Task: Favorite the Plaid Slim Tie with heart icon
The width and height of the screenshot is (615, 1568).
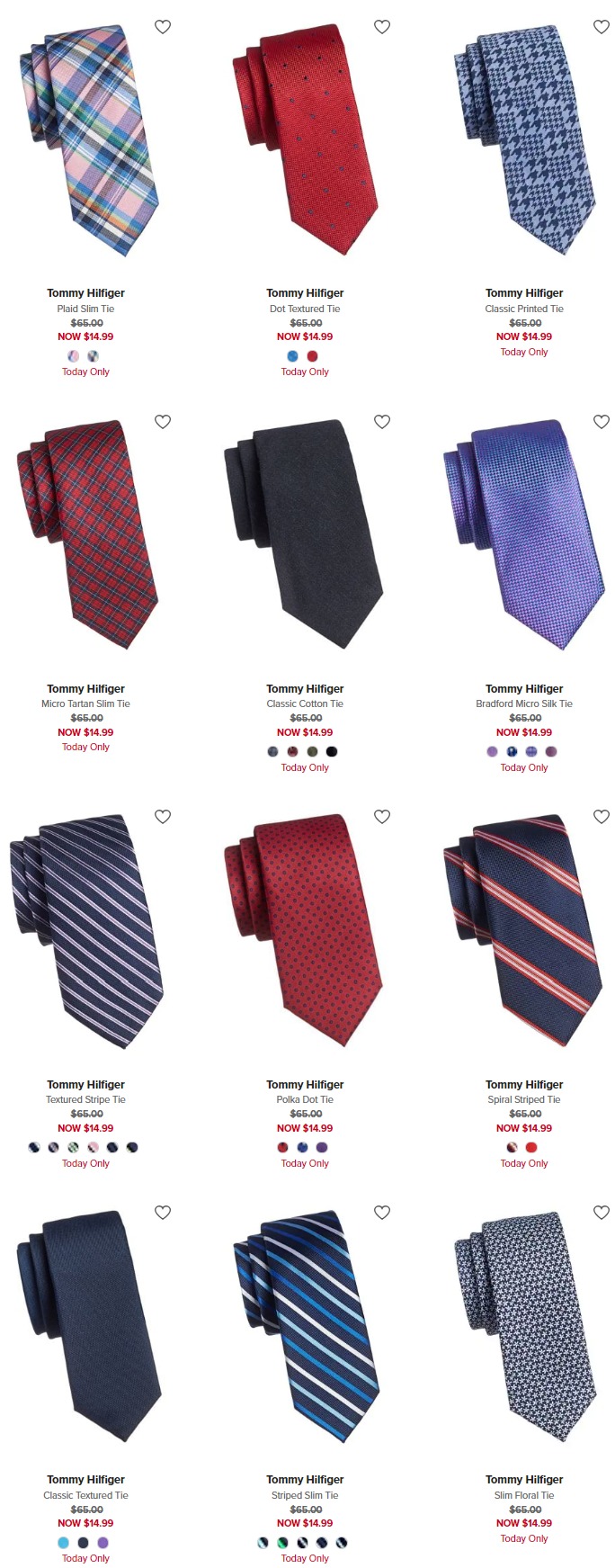Action: [163, 27]
